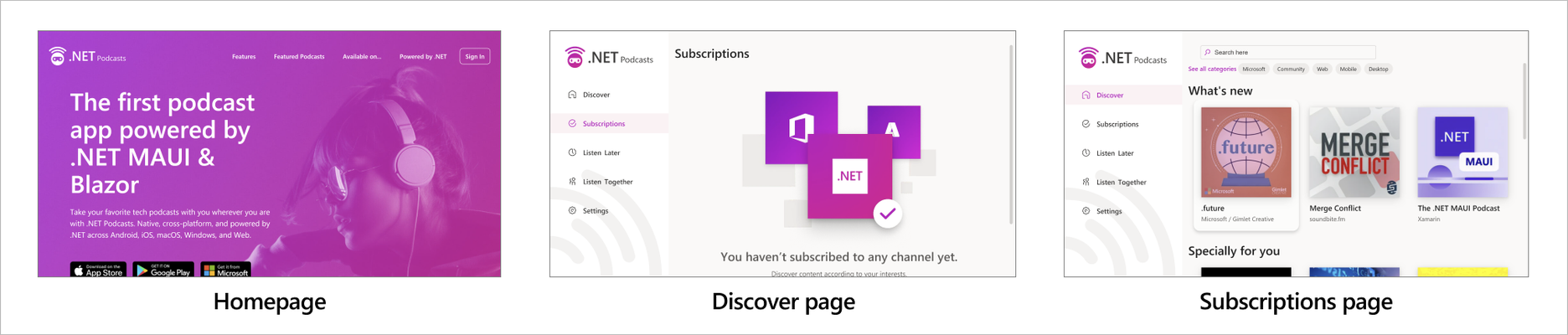Click highlighted Subscriptions check icon in middle screenshot
The width and height of the screenshot is (1568, 335).
tap(572, 123)
